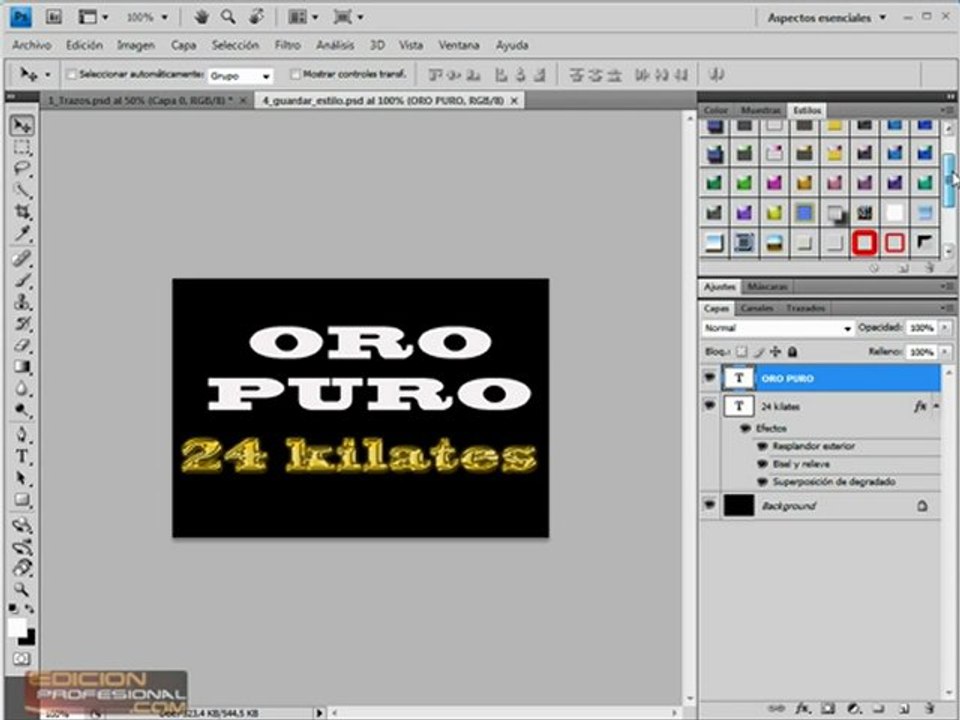Image resolution: width=960 pixels, height=720 pixels.
Task: Click the foreground white color swatch
Action: pos(17,628)
